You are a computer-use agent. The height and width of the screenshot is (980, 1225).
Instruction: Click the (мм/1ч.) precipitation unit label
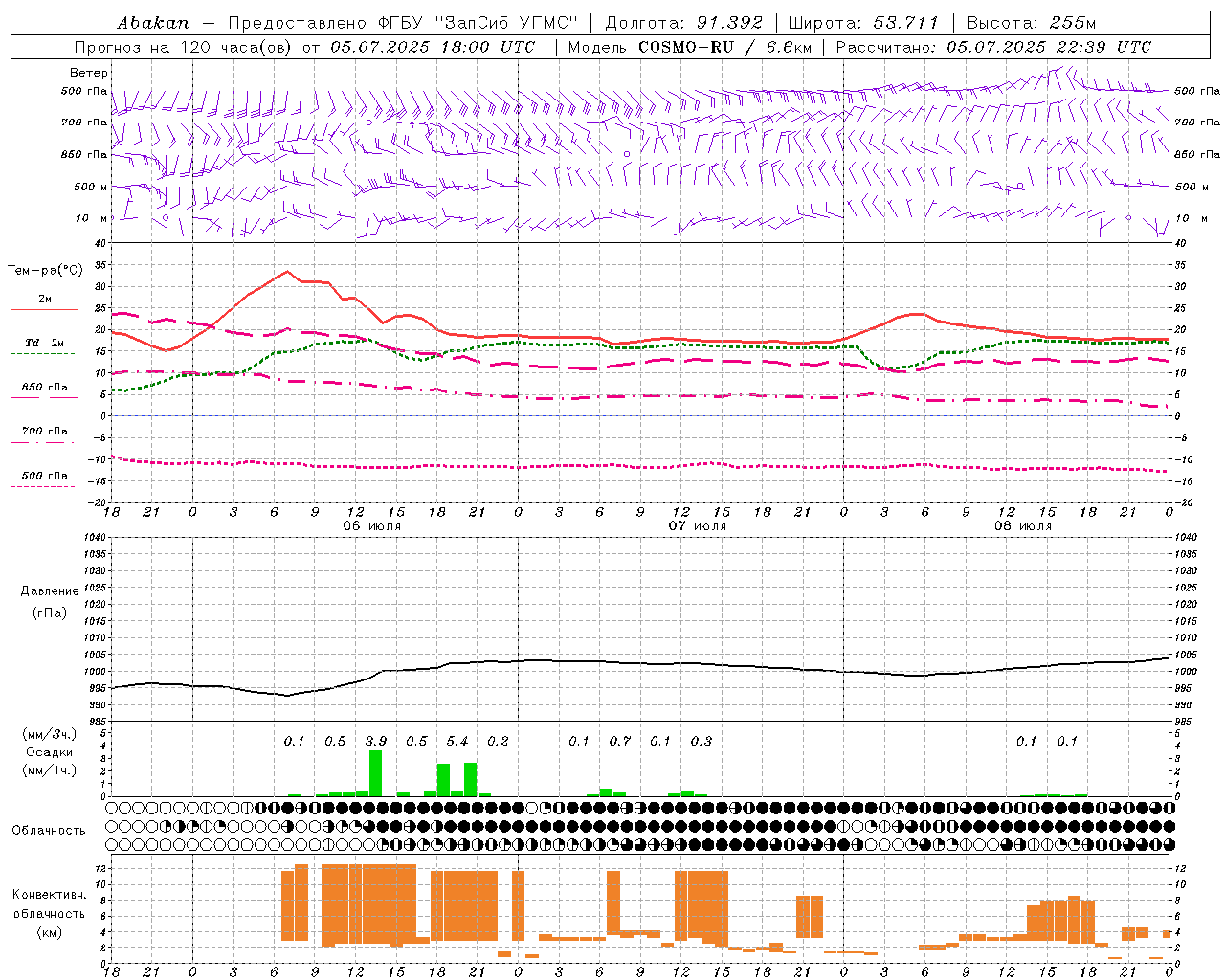point(49,770)
